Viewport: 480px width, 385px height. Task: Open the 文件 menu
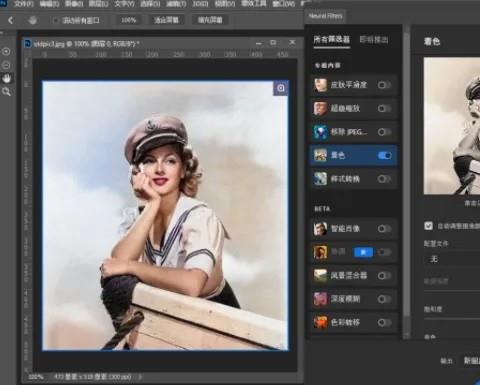pos(23,4)
